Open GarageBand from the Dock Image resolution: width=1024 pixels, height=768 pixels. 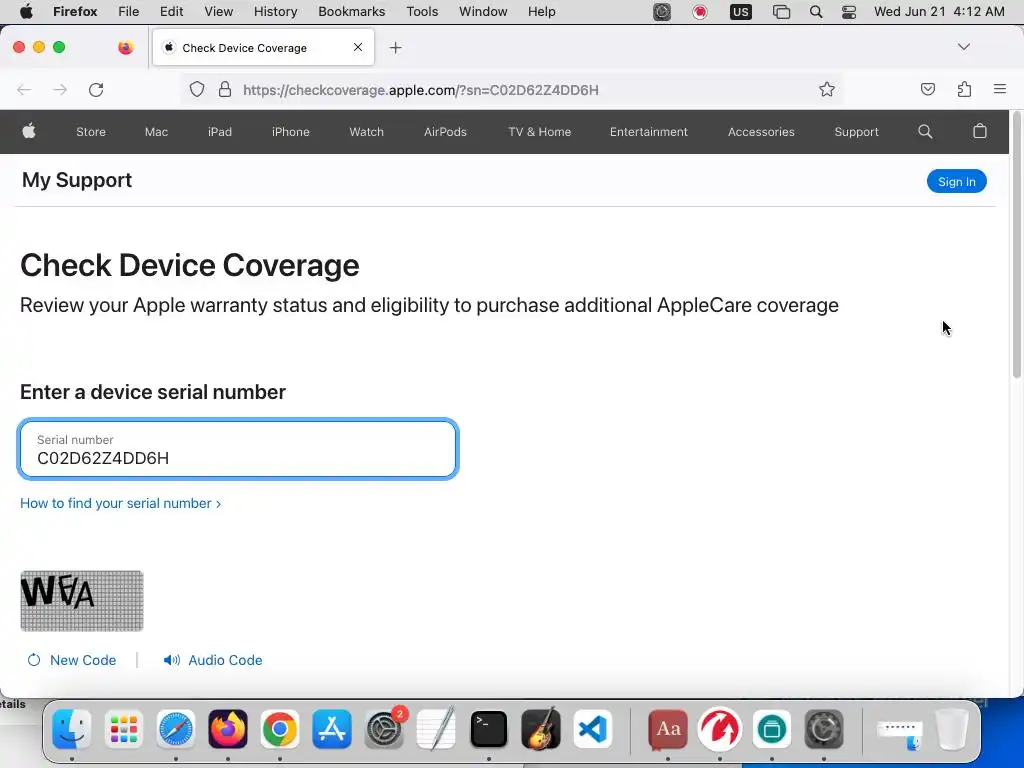(541, 729)
